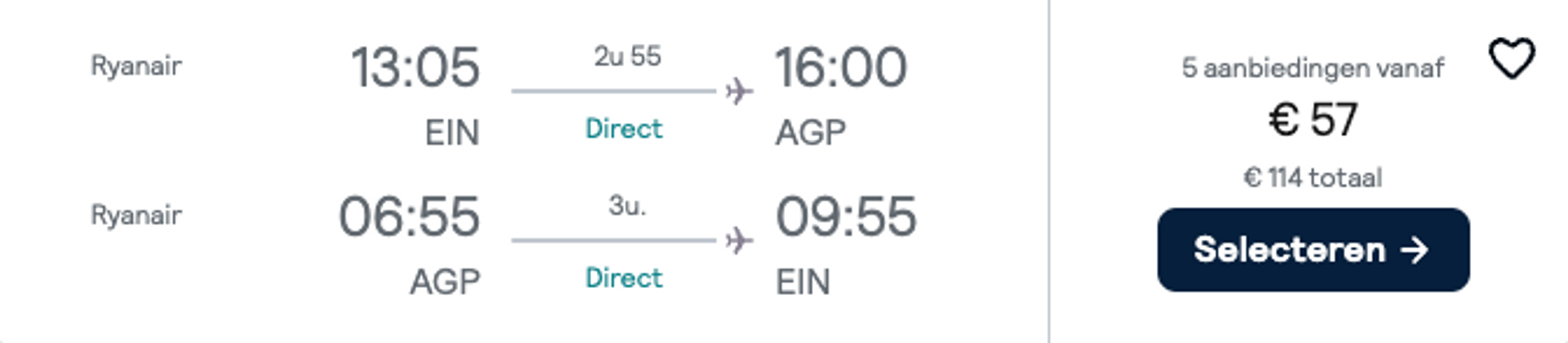Click the € 57 price
This screenshot has height=343, width=1568.
tap(1313, 120)
